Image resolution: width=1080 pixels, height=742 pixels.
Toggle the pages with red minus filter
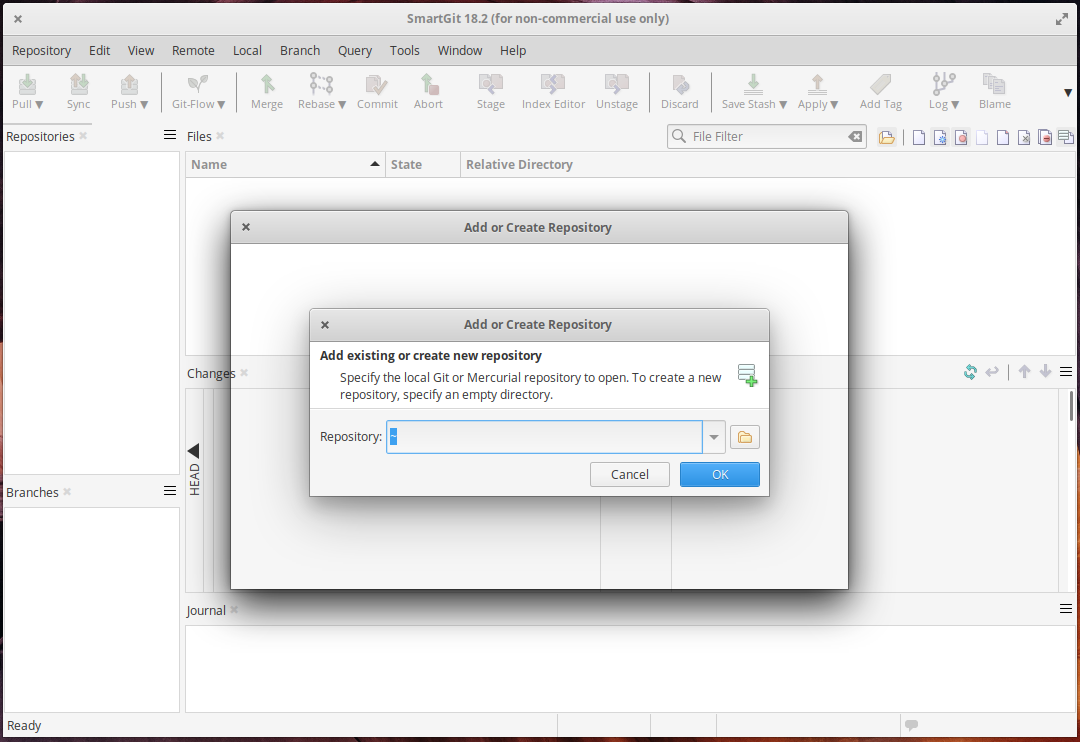[1045, 137]
